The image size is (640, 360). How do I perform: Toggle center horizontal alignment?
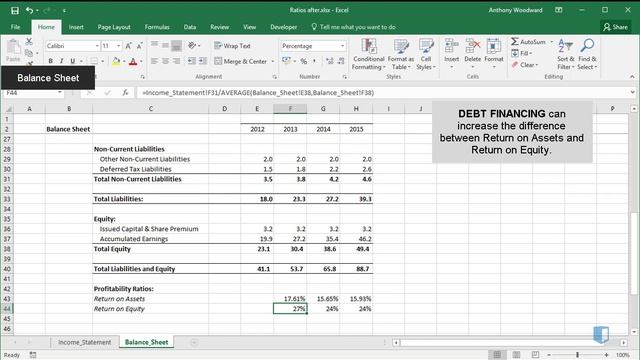coord(165,61)
